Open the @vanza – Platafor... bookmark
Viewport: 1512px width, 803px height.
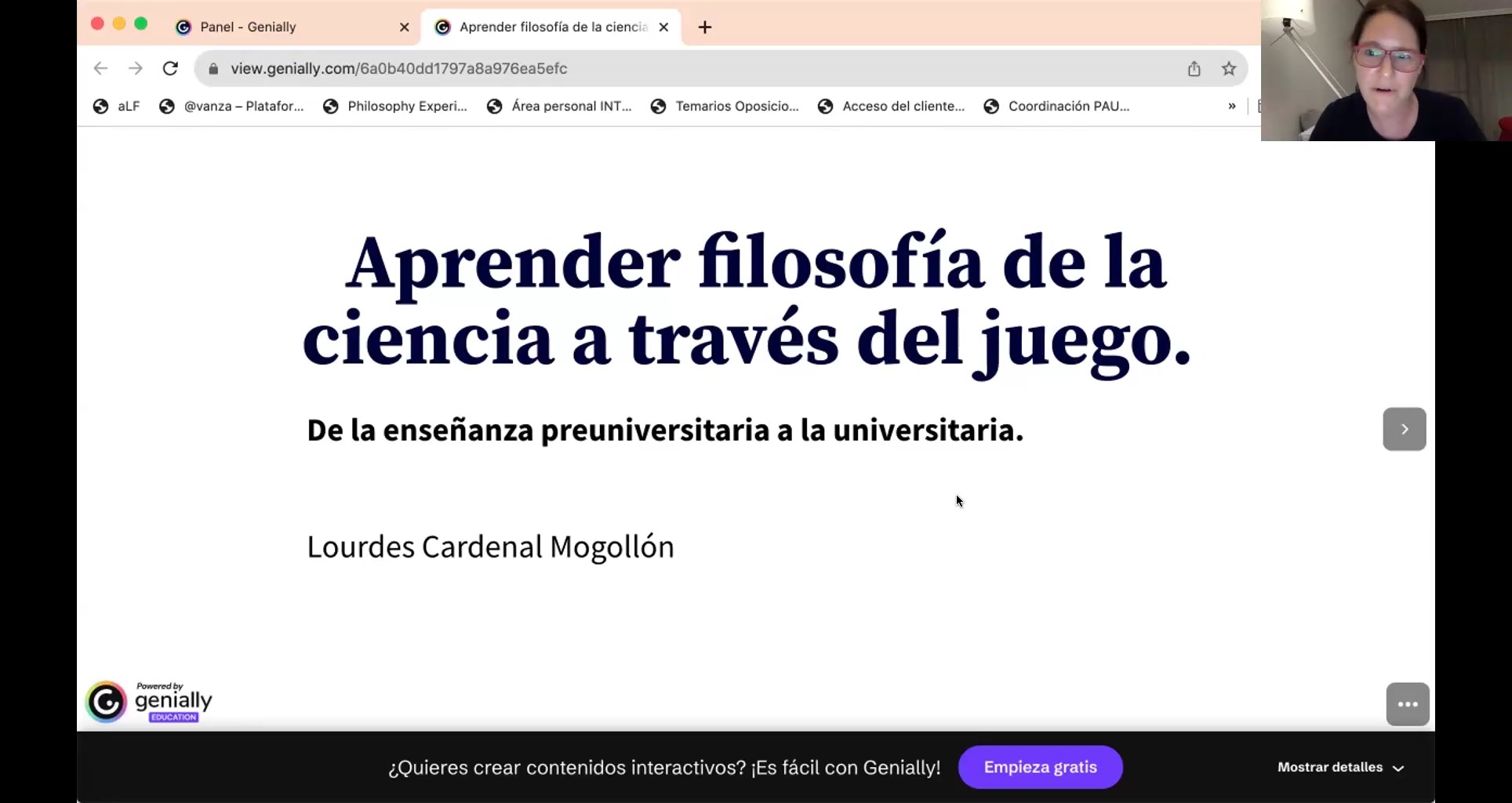pos(231,106)
